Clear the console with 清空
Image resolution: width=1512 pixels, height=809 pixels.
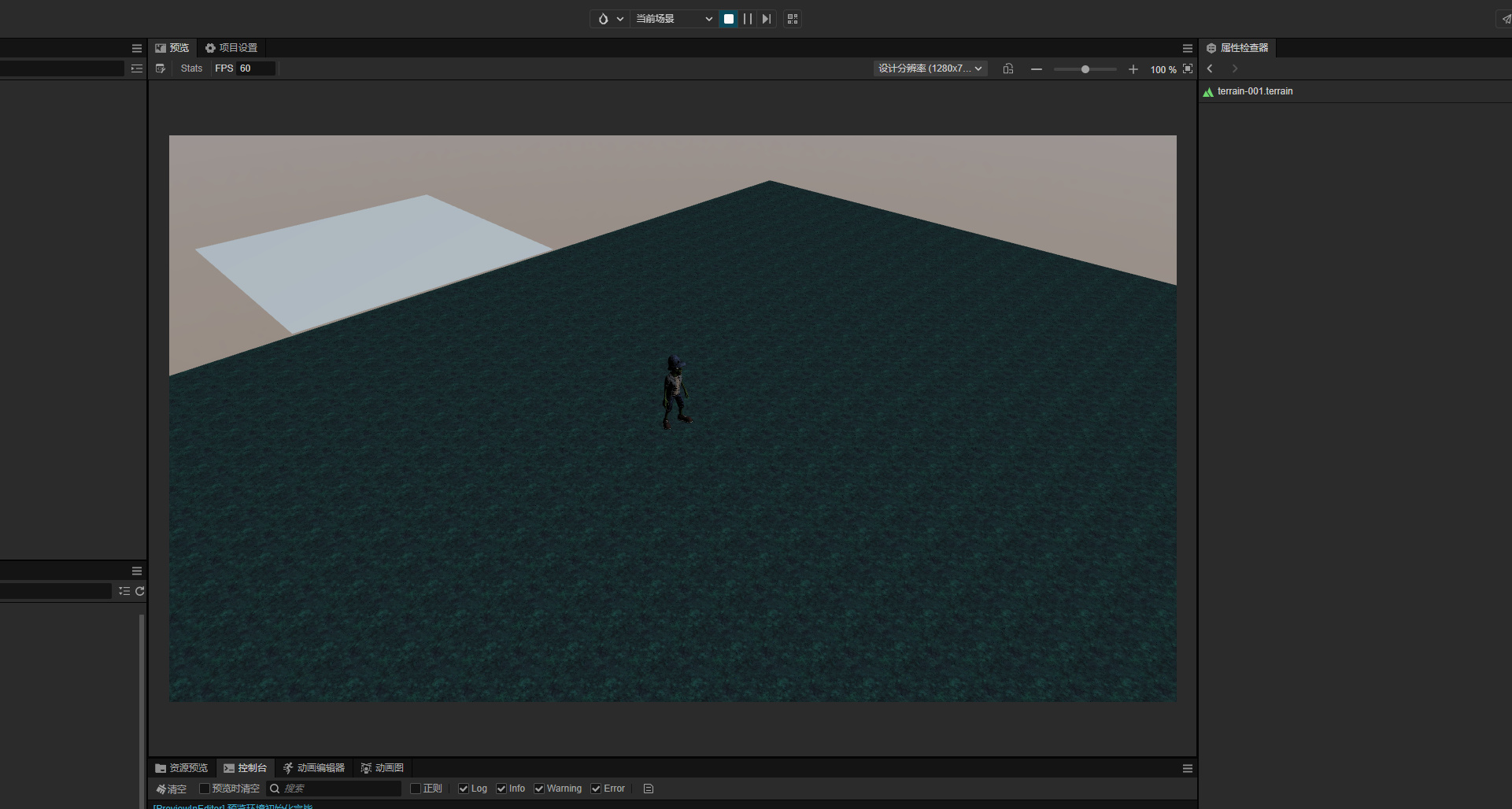(172, 789)
